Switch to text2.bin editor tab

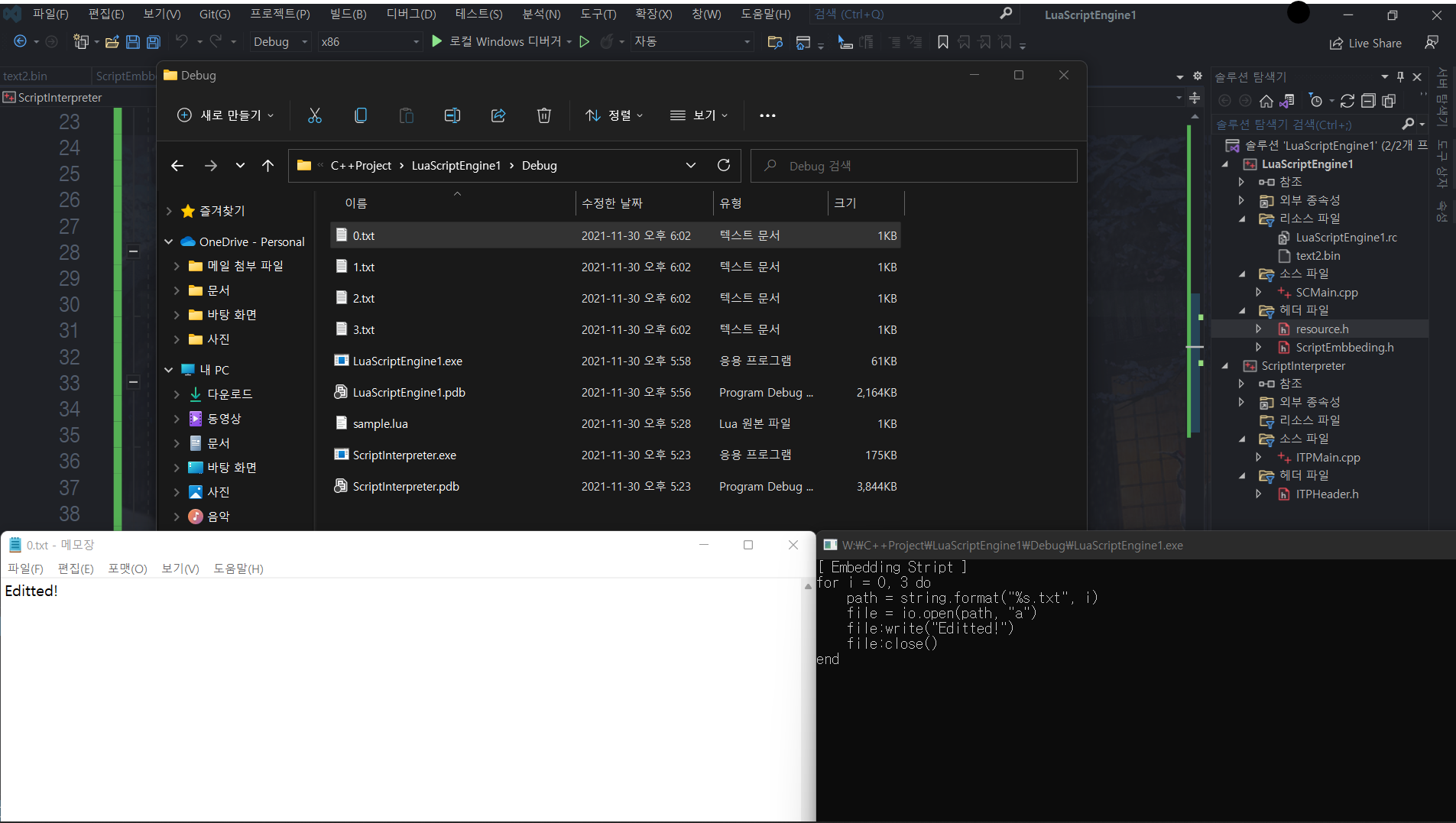pyautogui.click(x=25, y=76)
